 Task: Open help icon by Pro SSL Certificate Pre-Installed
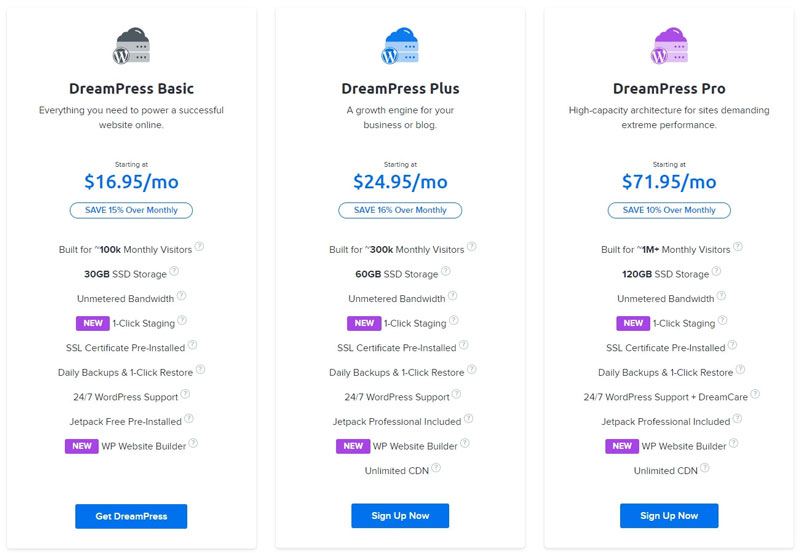733,345
